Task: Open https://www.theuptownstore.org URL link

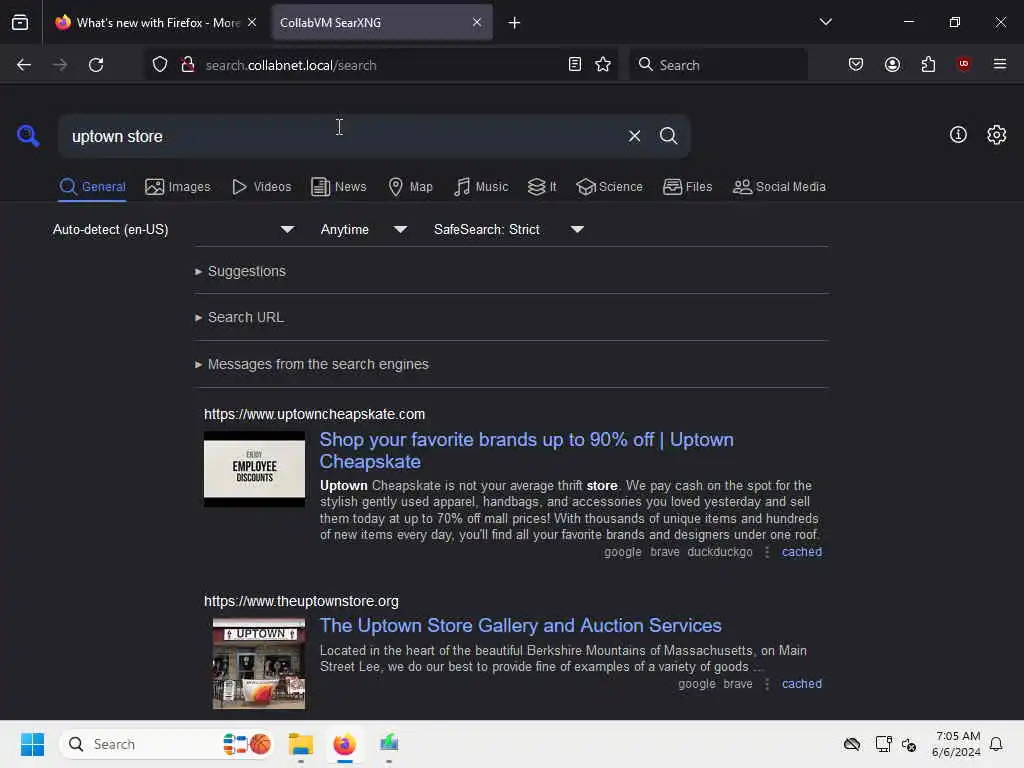Action: [301, 601]
